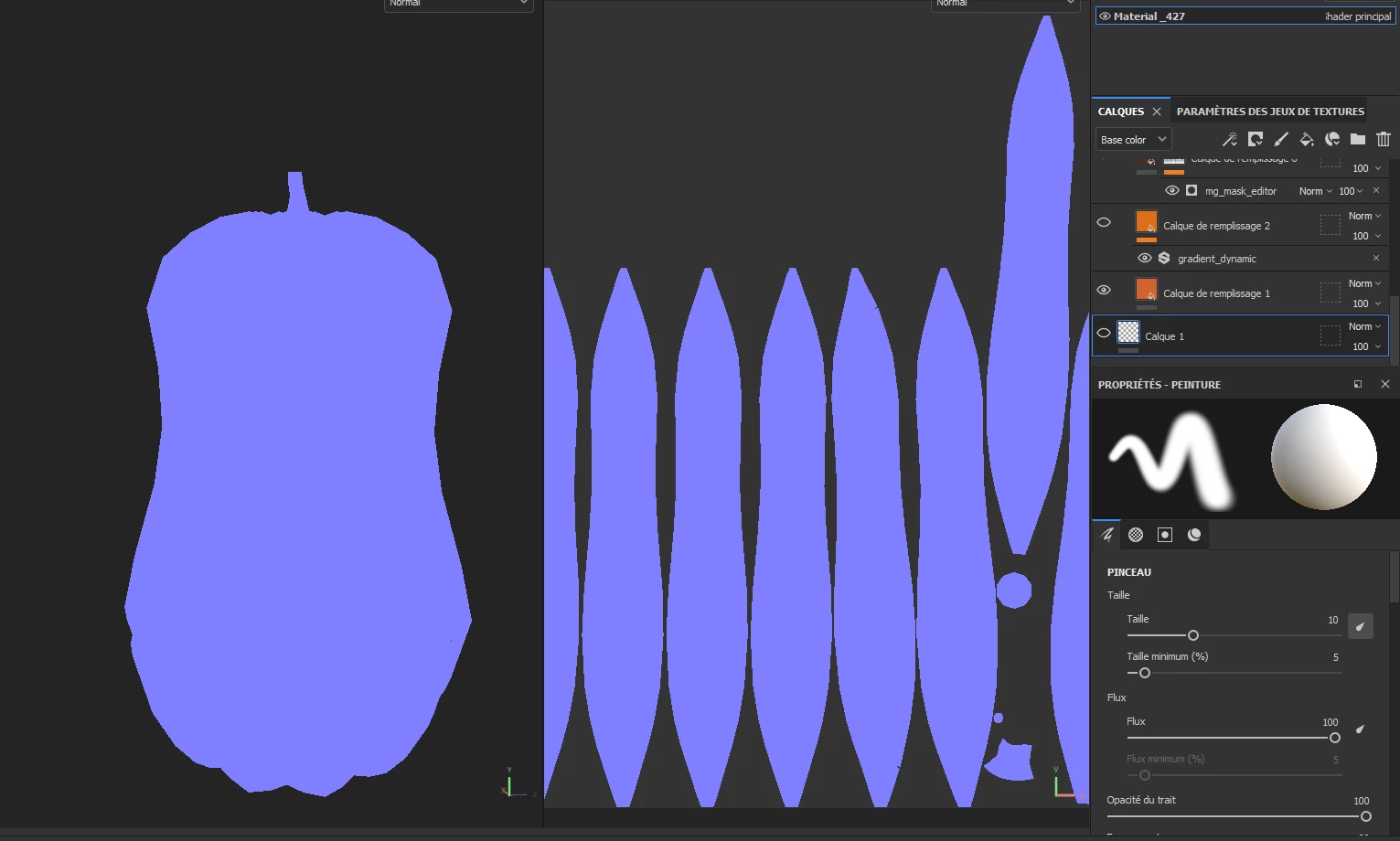The height and width of the screenshot is (841, 1400).
Task: Remove the mg_mask_editor effect
Action: point(1376,190)
